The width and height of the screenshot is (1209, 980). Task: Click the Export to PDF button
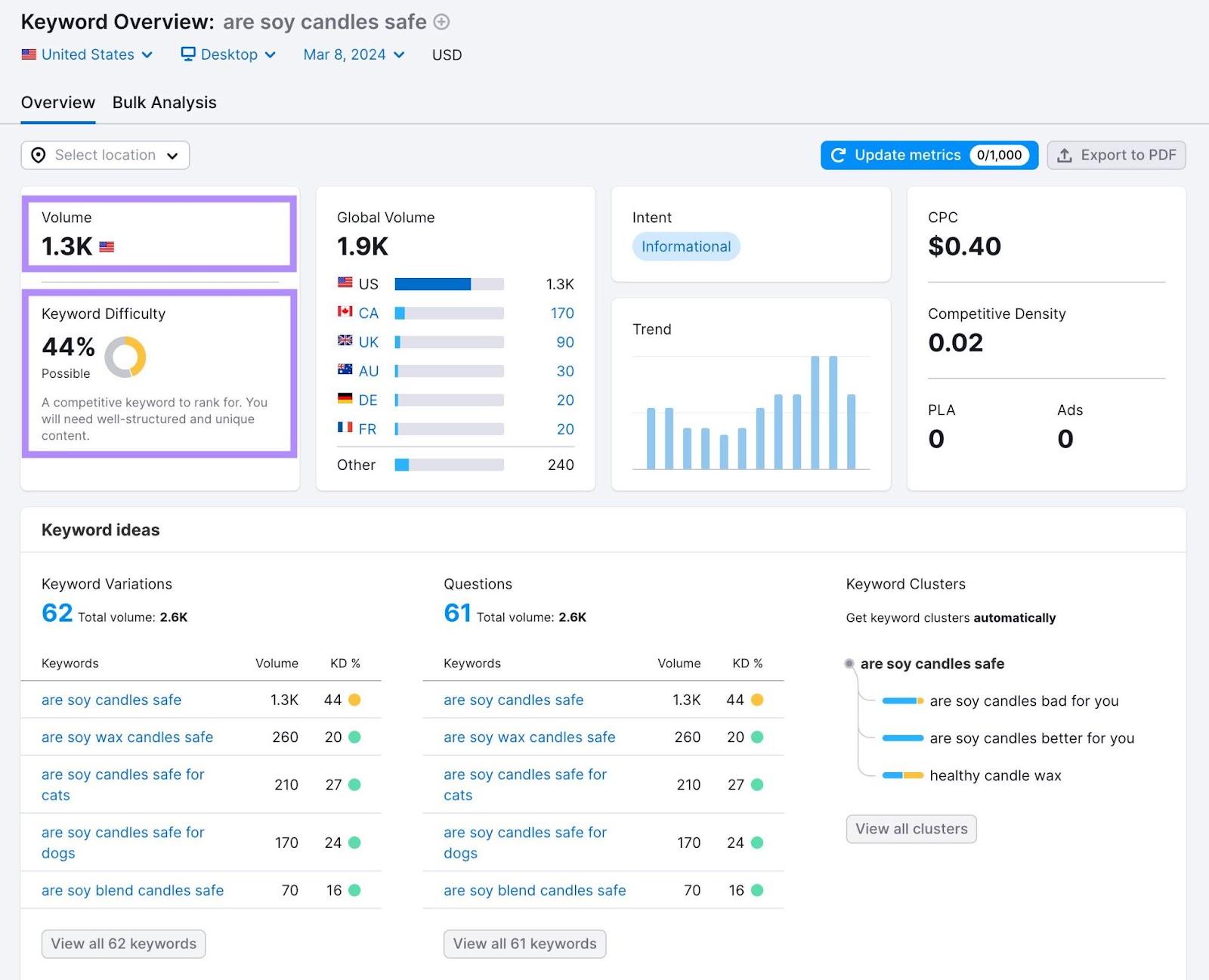pos(1116,155)
